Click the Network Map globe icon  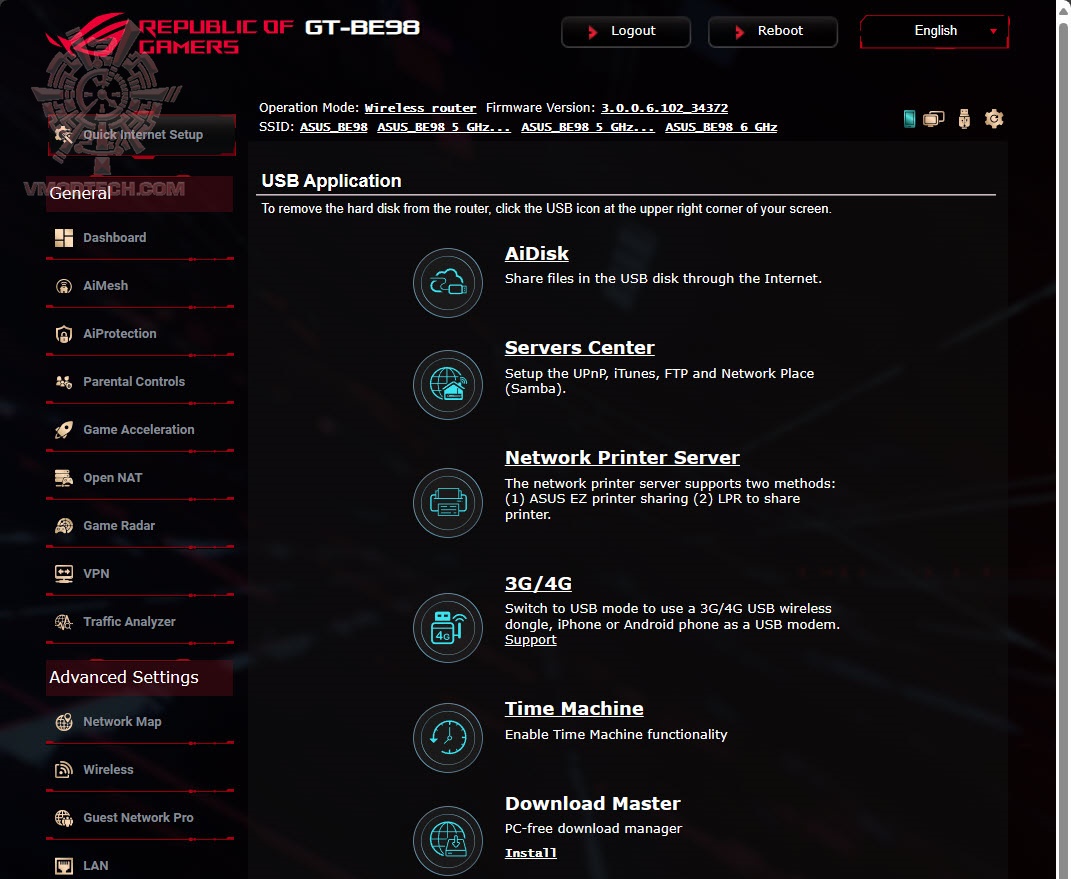[64, 722]
